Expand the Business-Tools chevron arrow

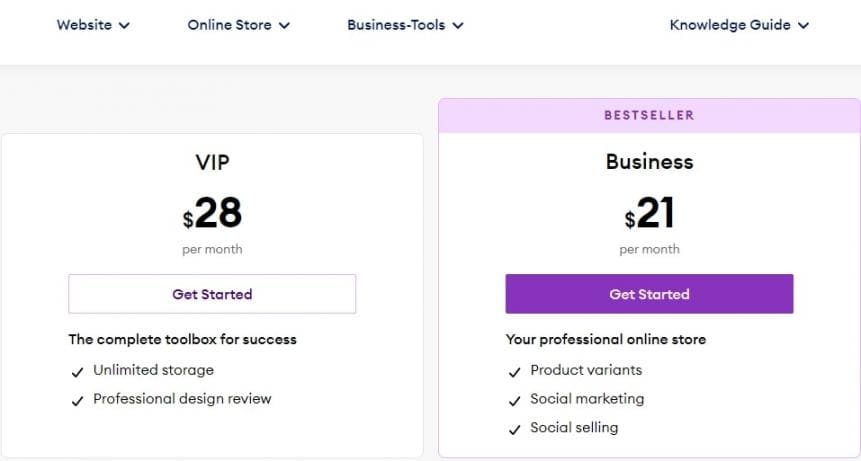tap(458, 26)
